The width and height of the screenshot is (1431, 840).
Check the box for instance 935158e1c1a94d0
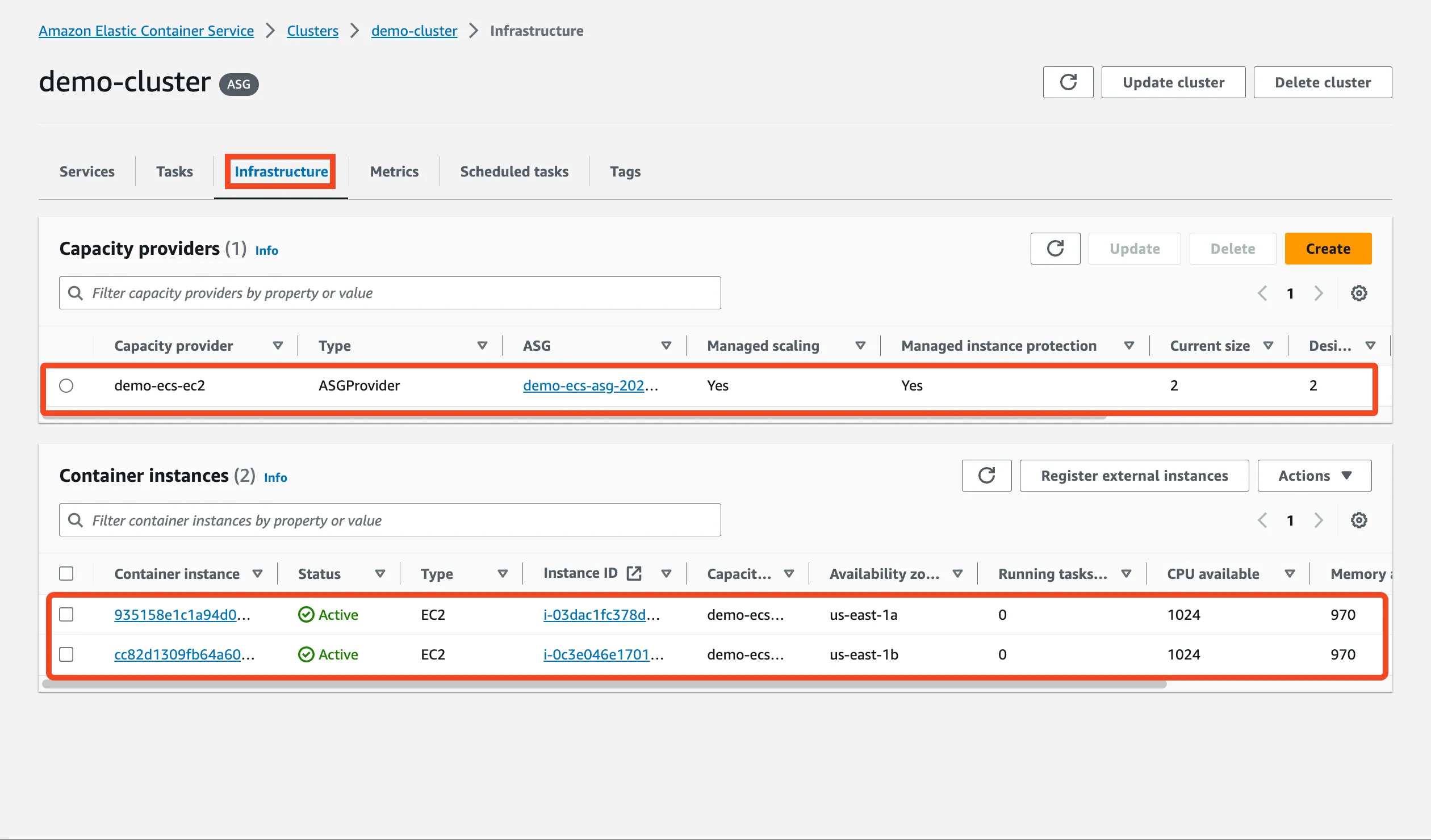tap(66, 615)
